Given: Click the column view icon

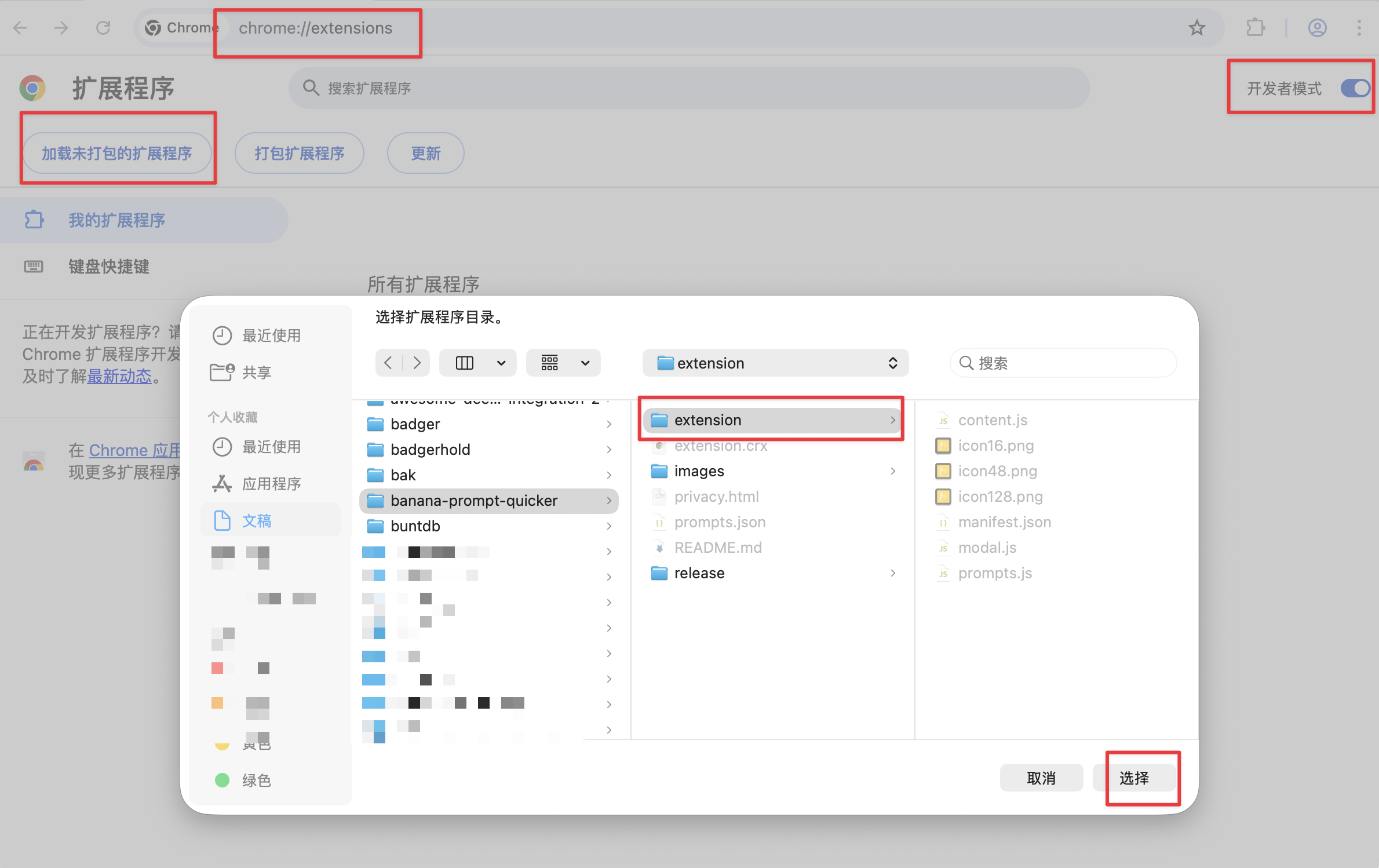Looking at the screenshot, I should tap(465, 363).
